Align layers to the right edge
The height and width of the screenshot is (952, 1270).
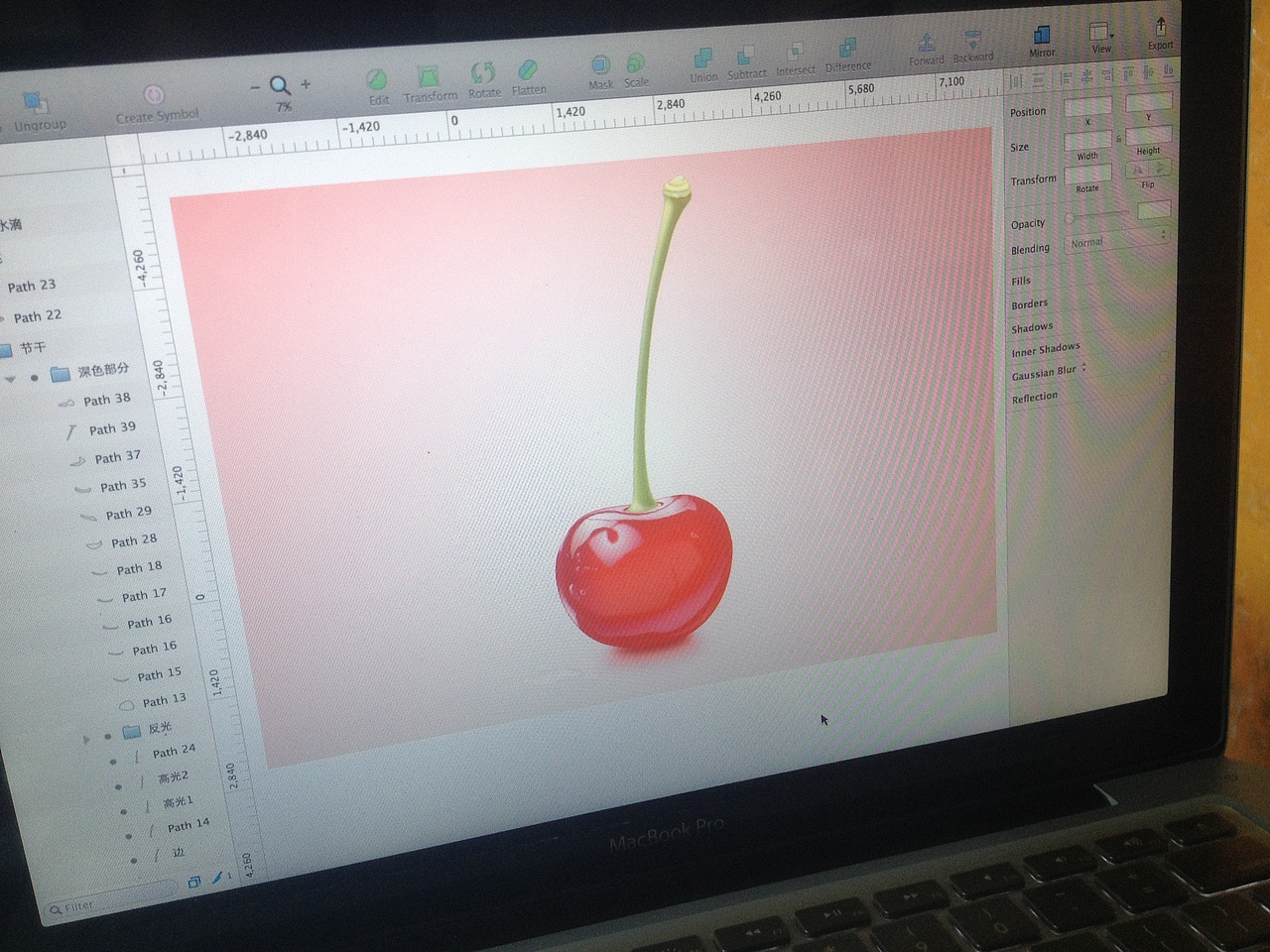click(x=1107, y=74)
